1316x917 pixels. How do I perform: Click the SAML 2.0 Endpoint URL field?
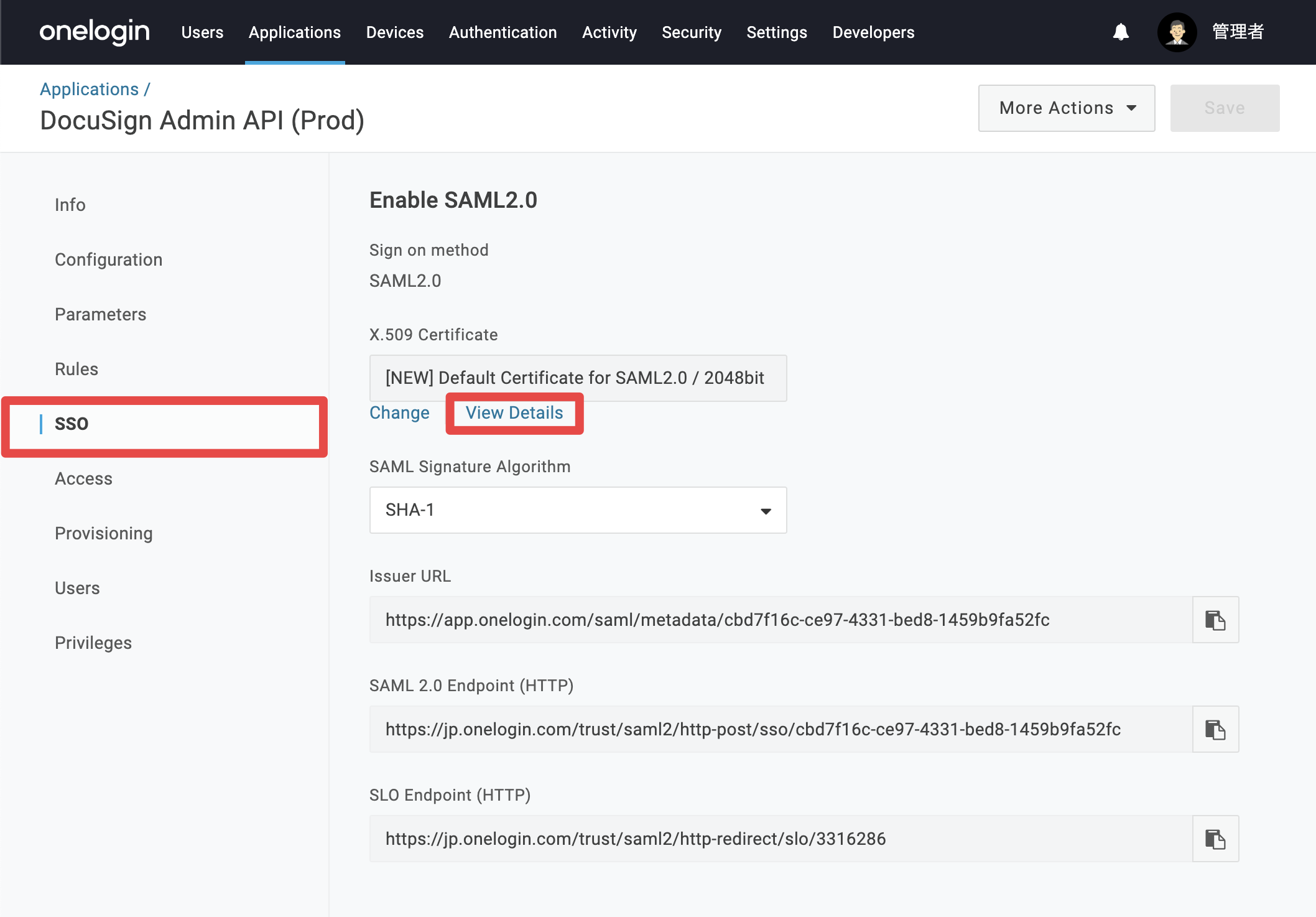(781, 729)
